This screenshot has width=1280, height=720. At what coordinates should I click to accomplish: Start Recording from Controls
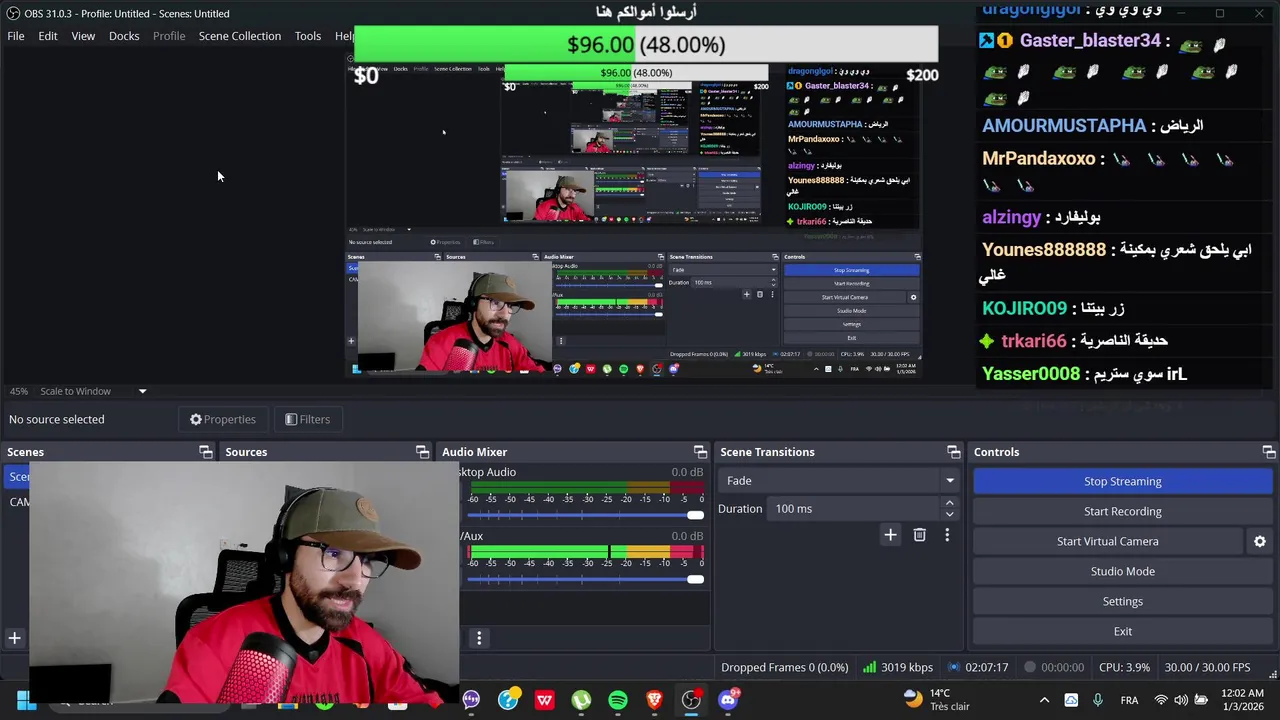pyautogui.click(x=1122, y=511)
